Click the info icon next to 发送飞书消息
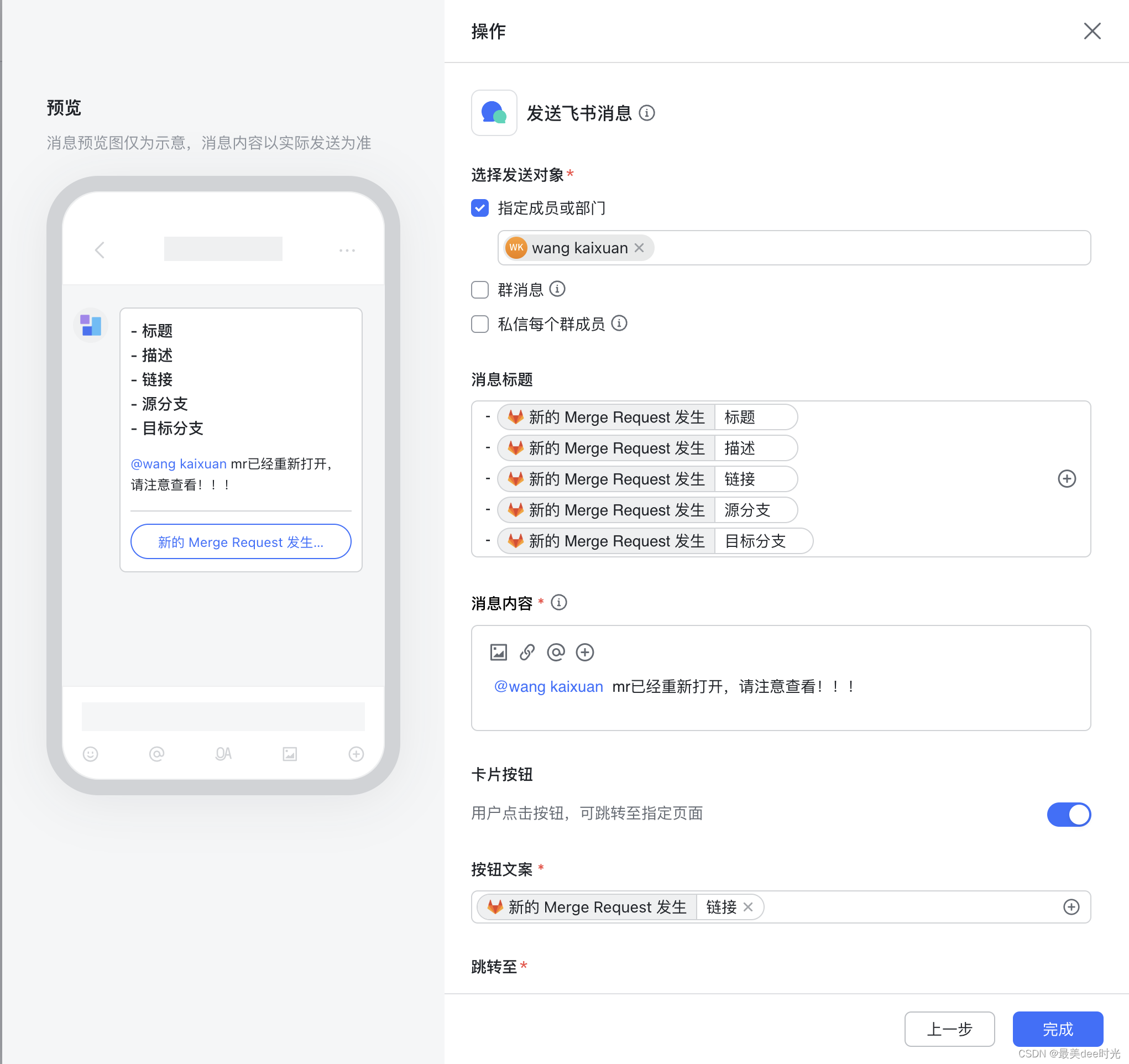 (647, 113)
